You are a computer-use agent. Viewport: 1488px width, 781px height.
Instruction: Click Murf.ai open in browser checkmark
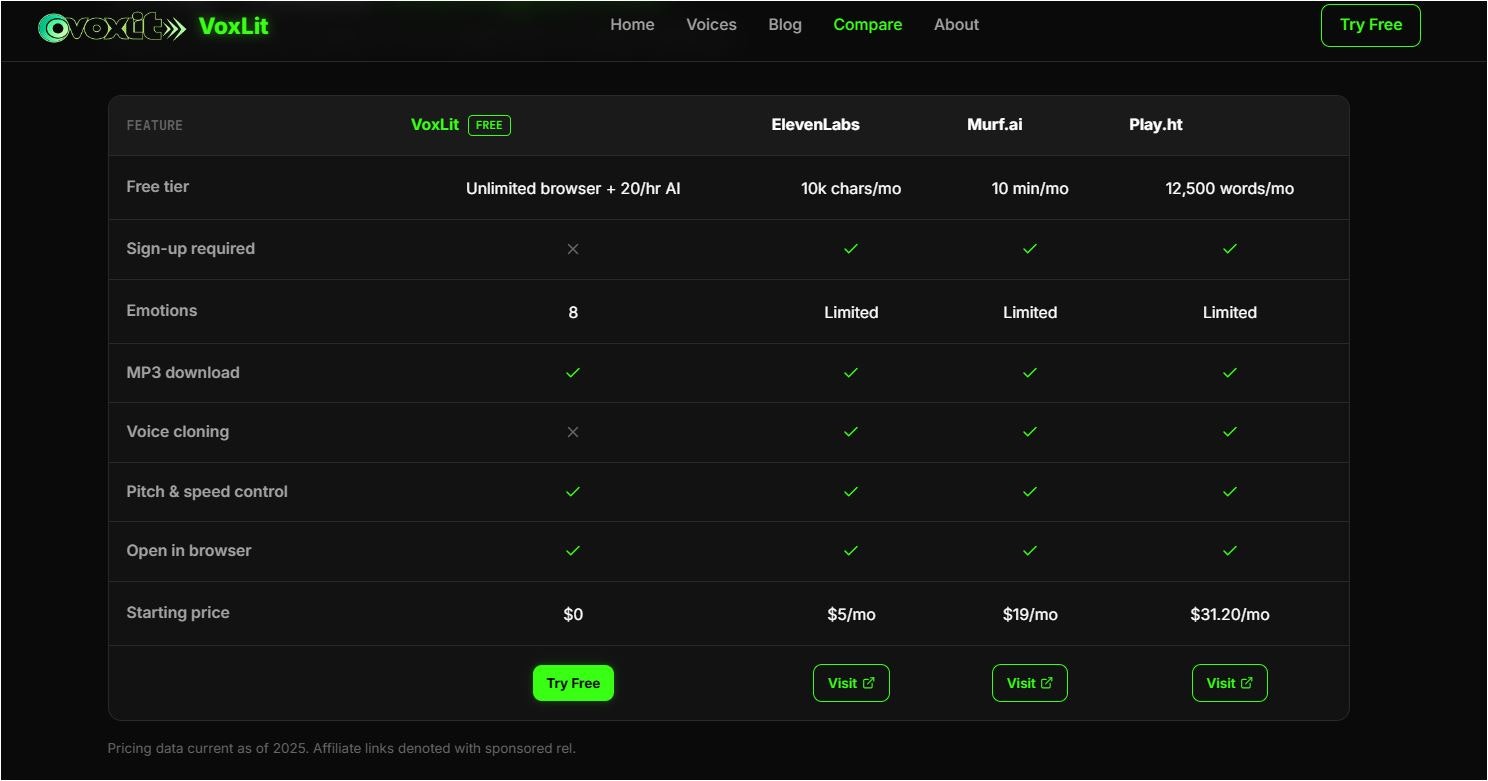click(x=1030, y=551)
